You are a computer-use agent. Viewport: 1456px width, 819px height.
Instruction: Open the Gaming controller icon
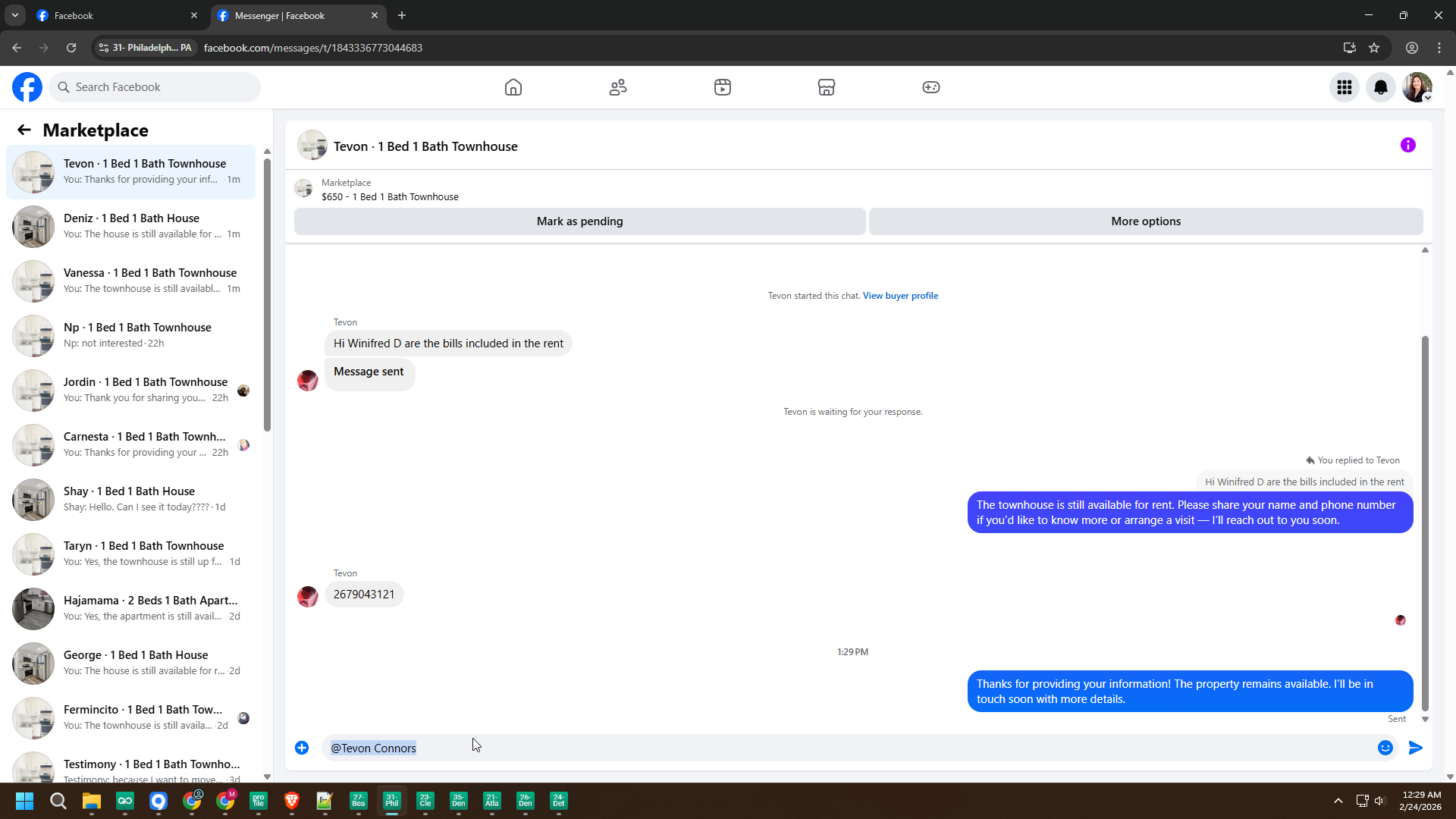(931, 87)
